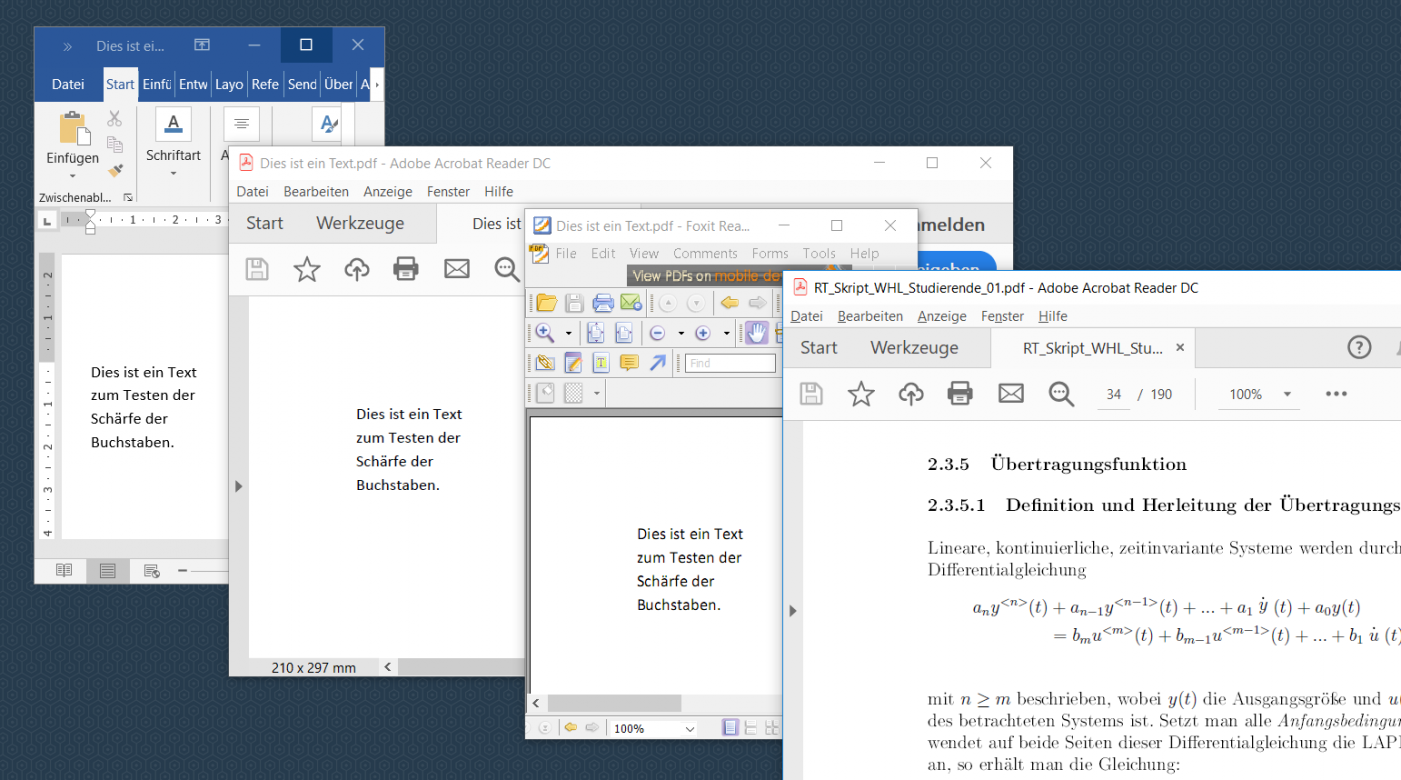
Task: Select Foxit single page layout in status bar
Action: click(730, 728)
